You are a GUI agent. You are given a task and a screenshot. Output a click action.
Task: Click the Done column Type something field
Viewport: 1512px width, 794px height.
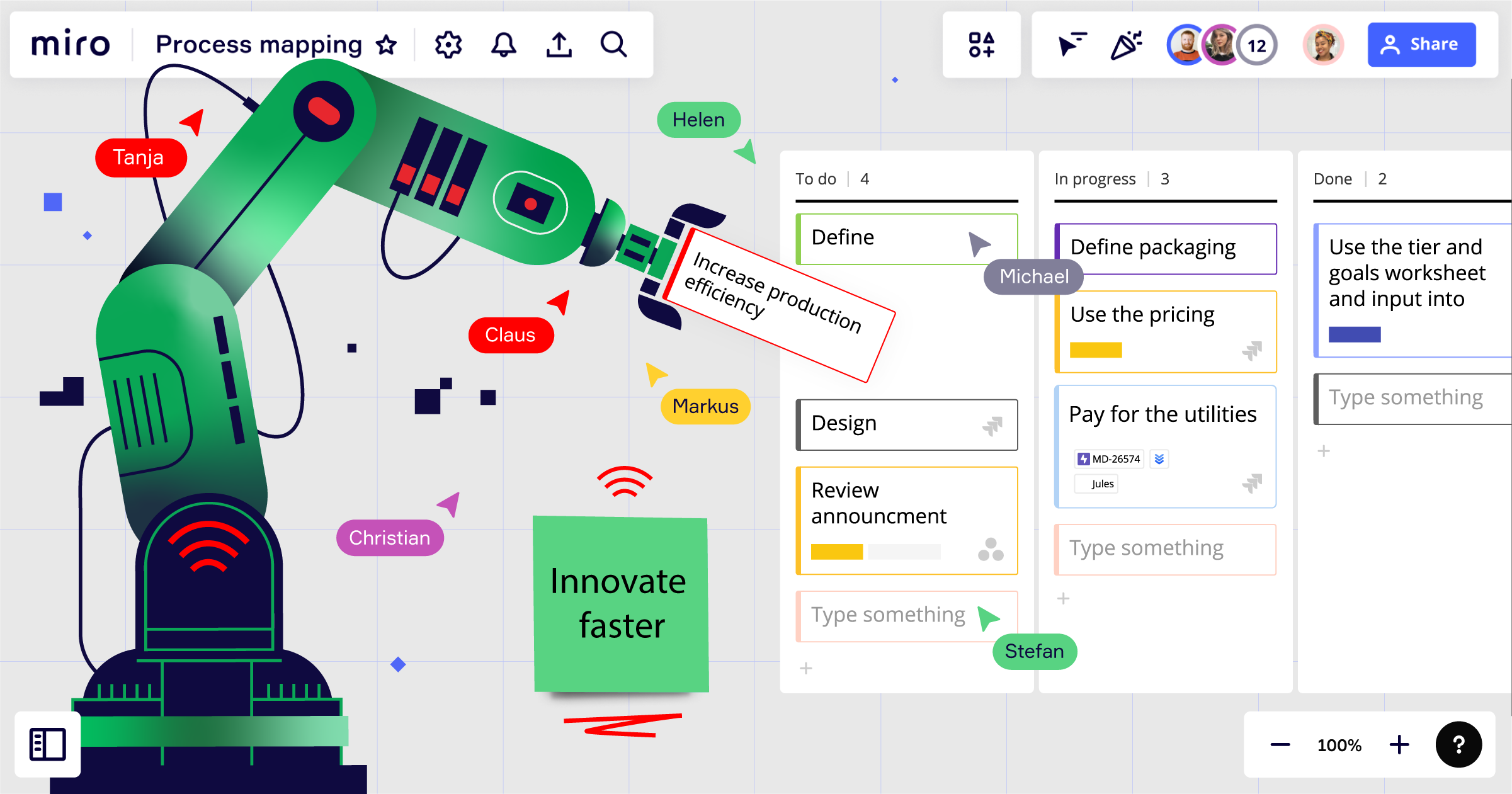point(1406,398)
